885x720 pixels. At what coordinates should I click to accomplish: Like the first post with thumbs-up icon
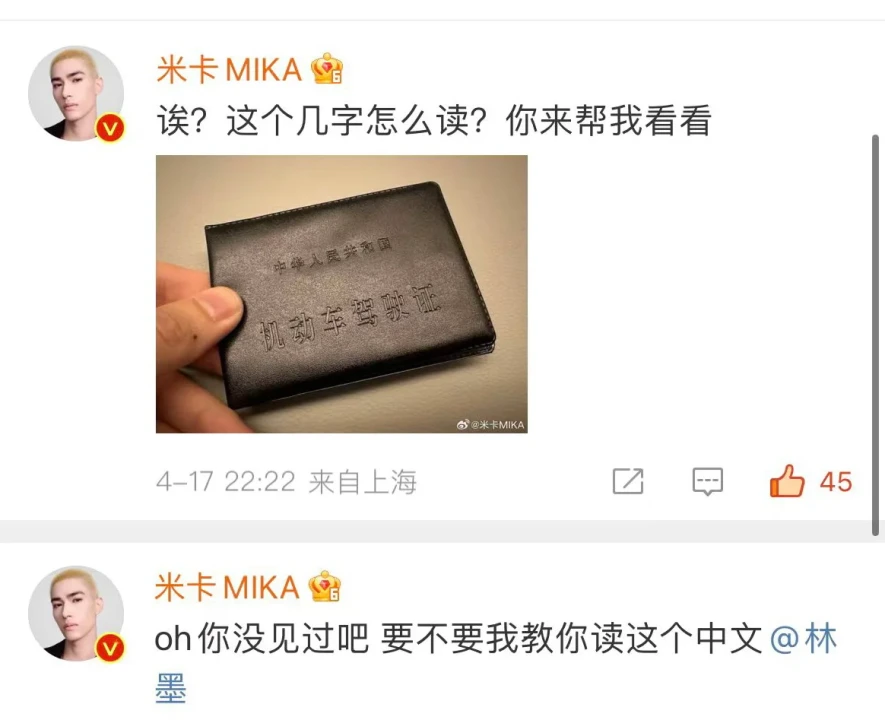click(787, 481)
